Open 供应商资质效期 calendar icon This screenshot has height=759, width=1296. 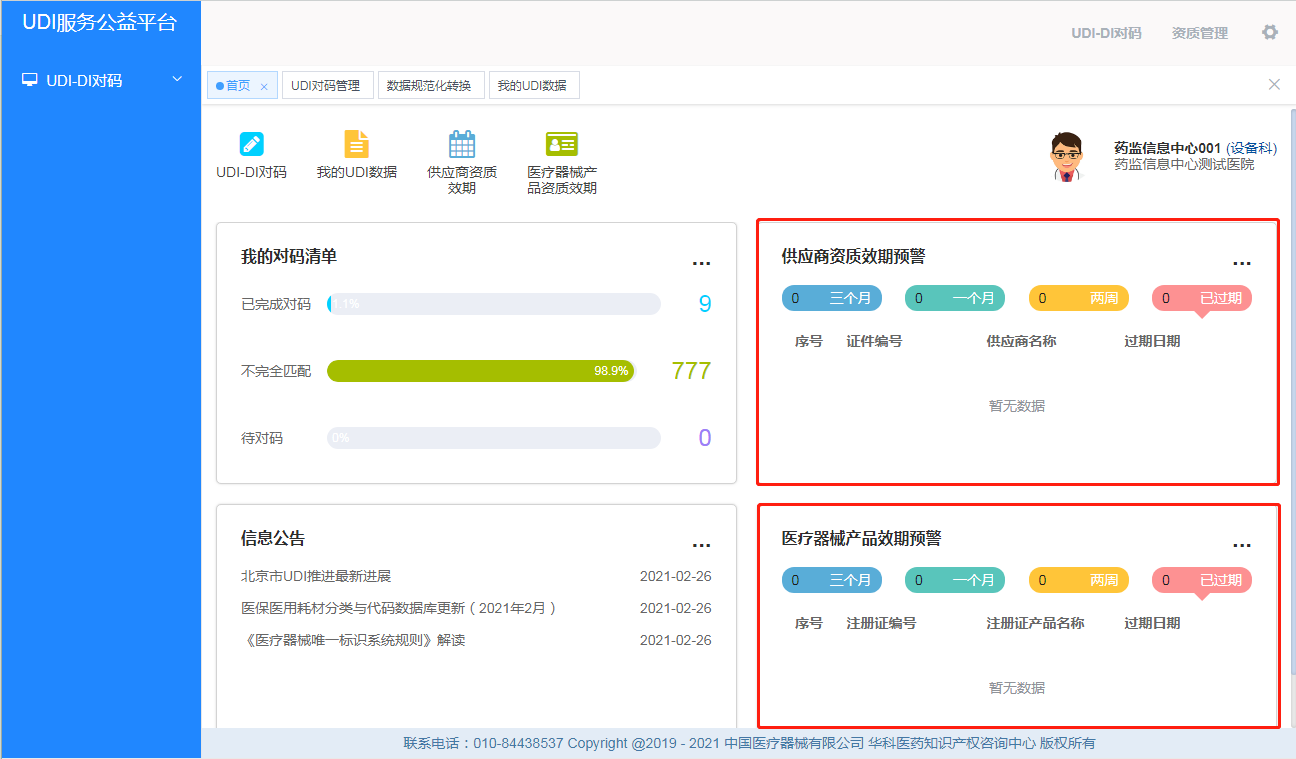point(462,144)
